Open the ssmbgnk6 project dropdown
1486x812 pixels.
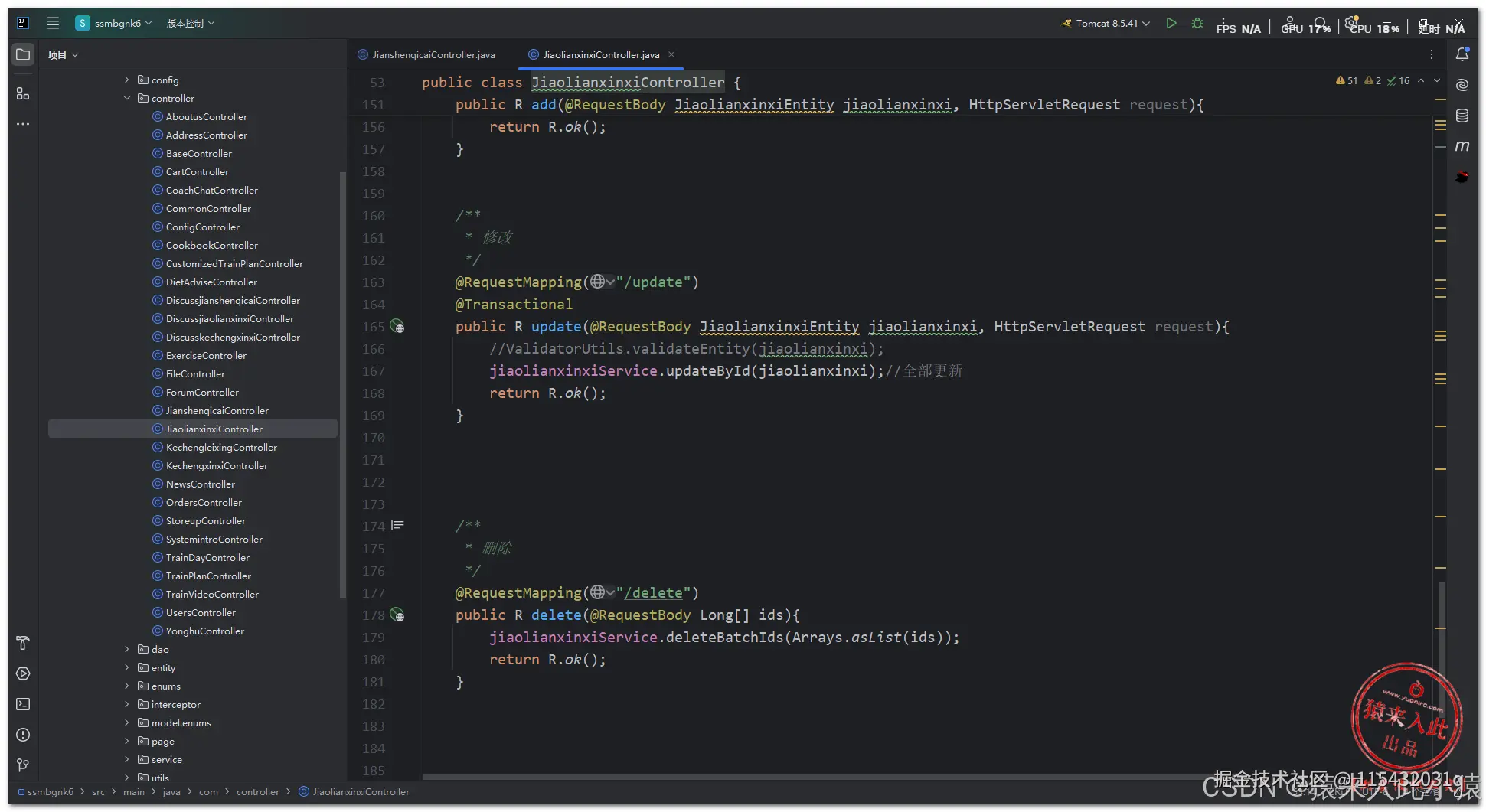point(114,23)
